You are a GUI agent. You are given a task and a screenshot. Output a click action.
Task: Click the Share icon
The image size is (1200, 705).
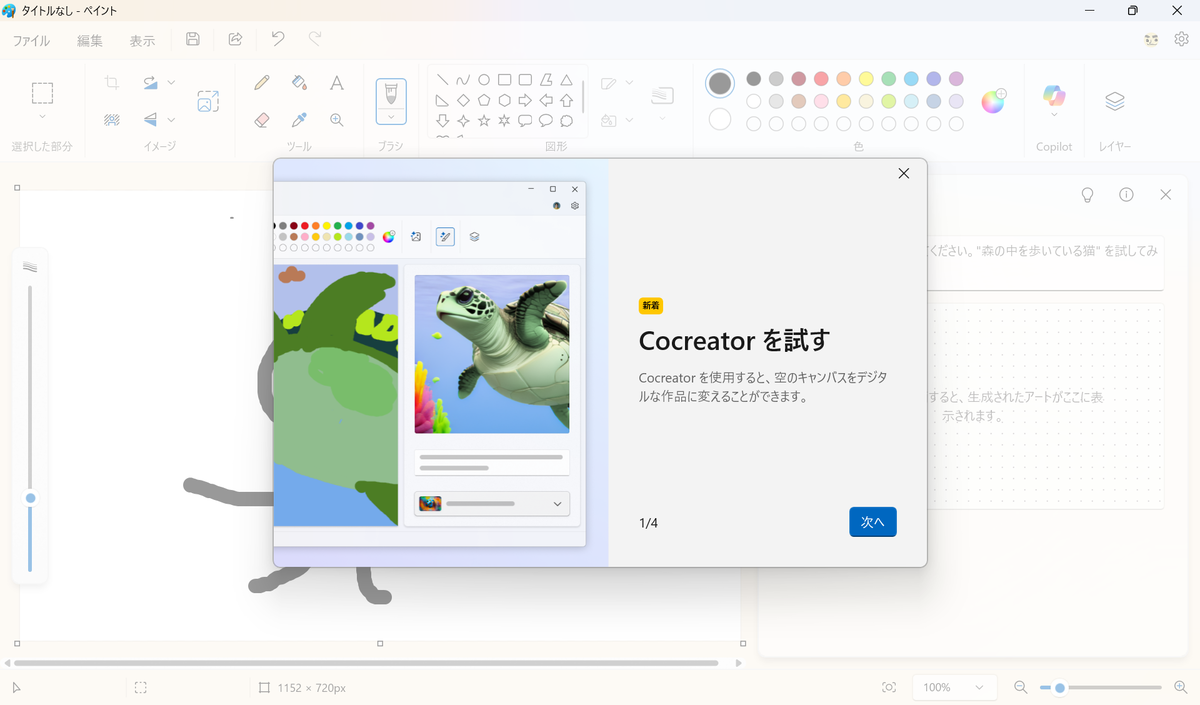click(x=235, y=39)
